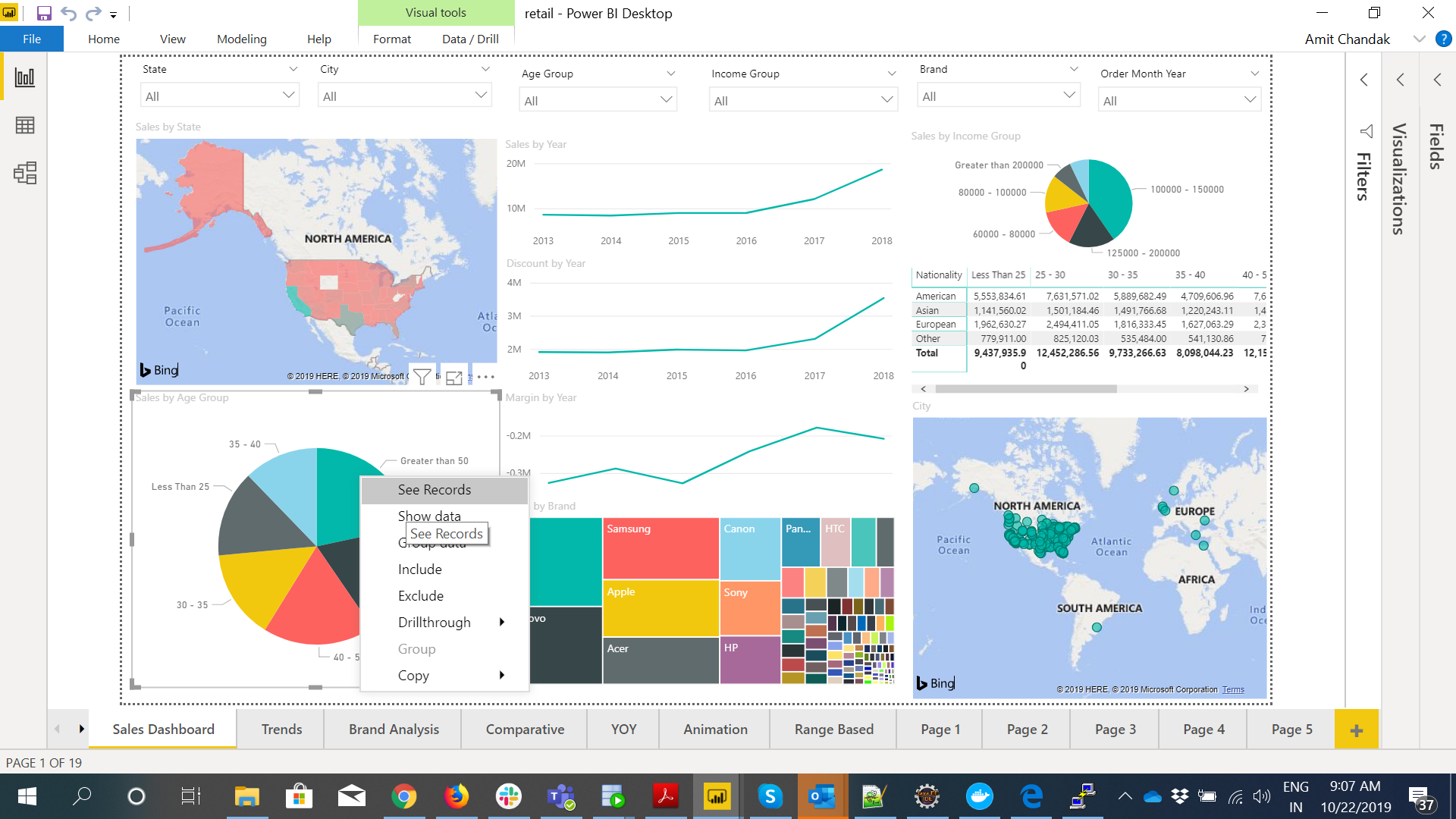Screen dimensions: 1456x819
Task: Open the Model relationships view icon
Action: [x=24, y=173]
